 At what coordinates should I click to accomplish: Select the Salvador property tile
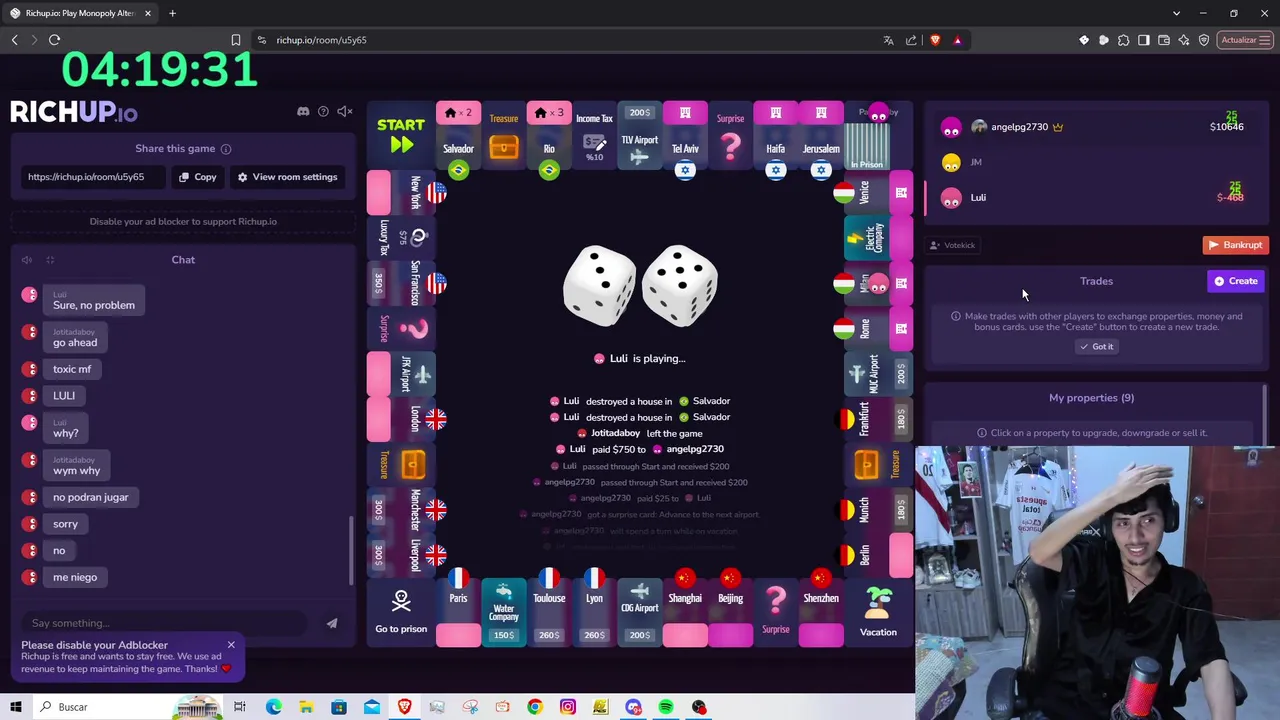458,137
